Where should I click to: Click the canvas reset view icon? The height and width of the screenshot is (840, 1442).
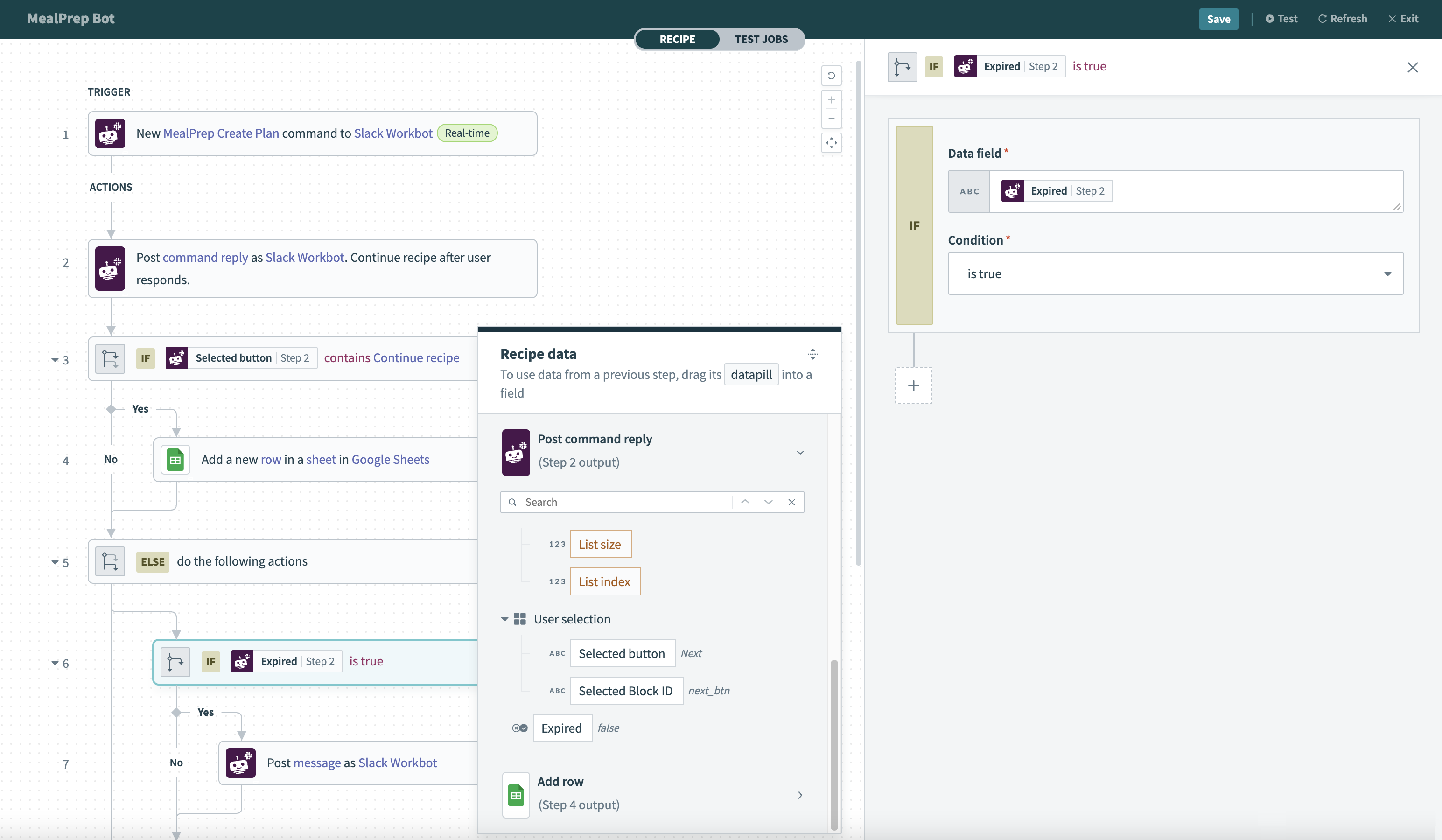pos(831,76)
